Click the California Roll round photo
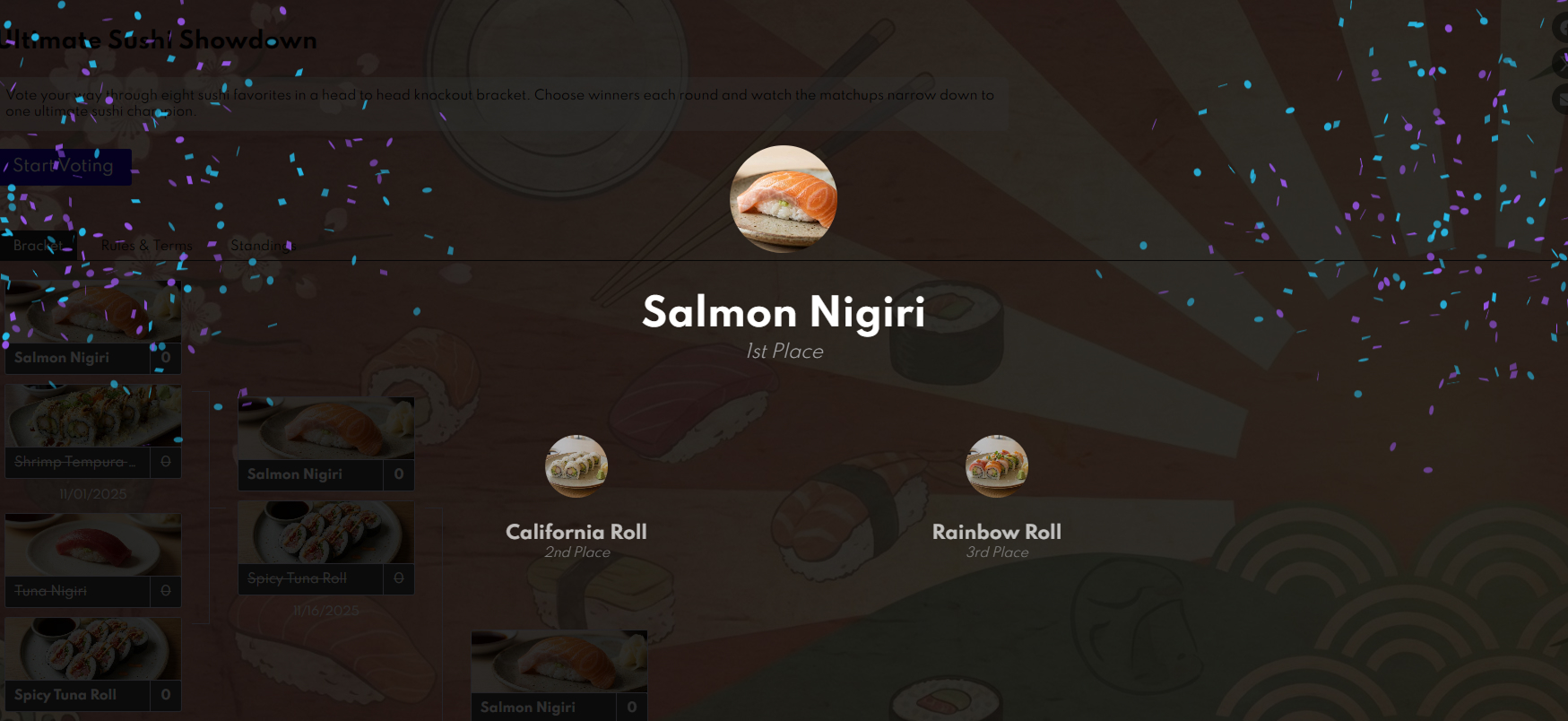Viewport: 1568px width, 721px height. click(576, 466)
